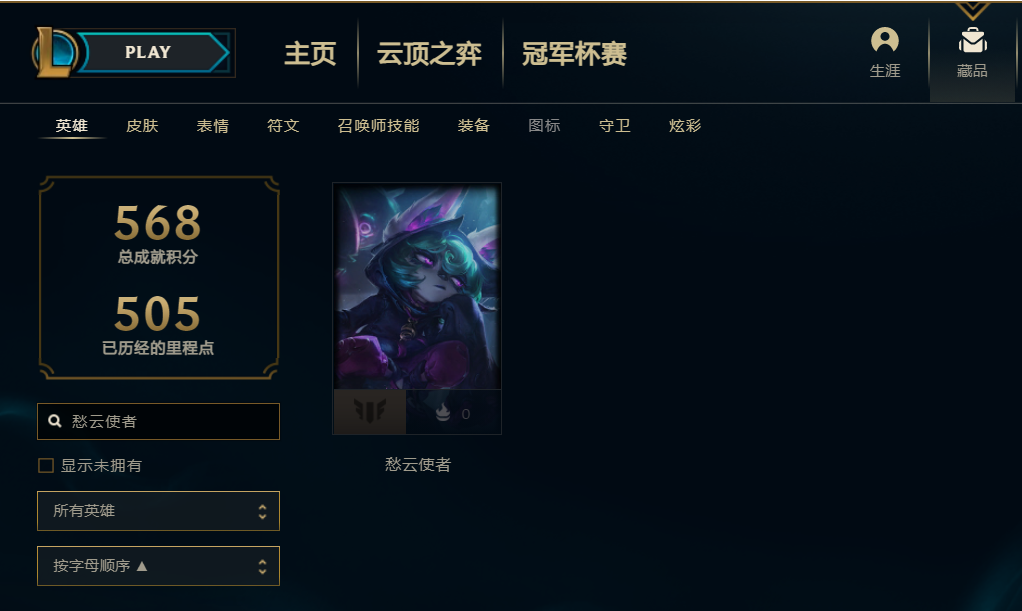Click the gold chevron above 藏品

[972, 10]
